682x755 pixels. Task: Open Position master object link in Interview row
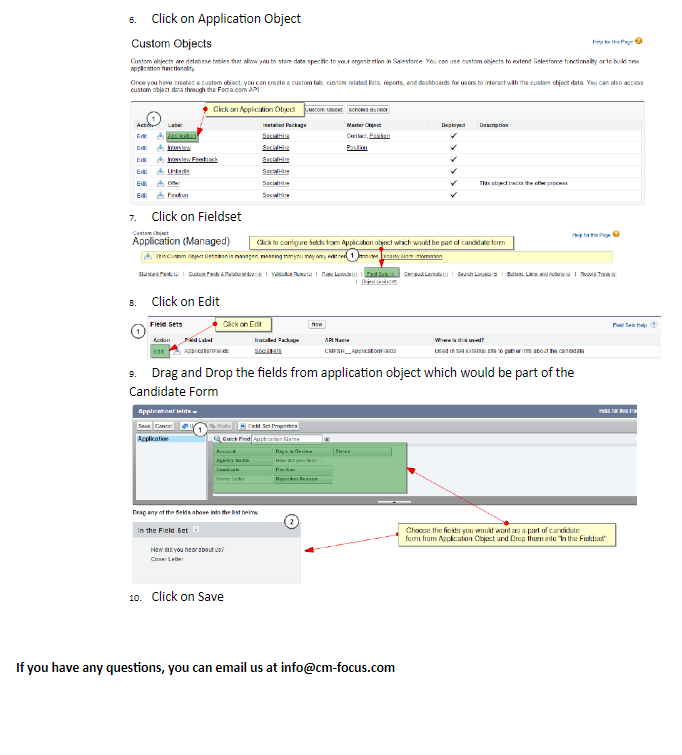click(x=357, y=147)
